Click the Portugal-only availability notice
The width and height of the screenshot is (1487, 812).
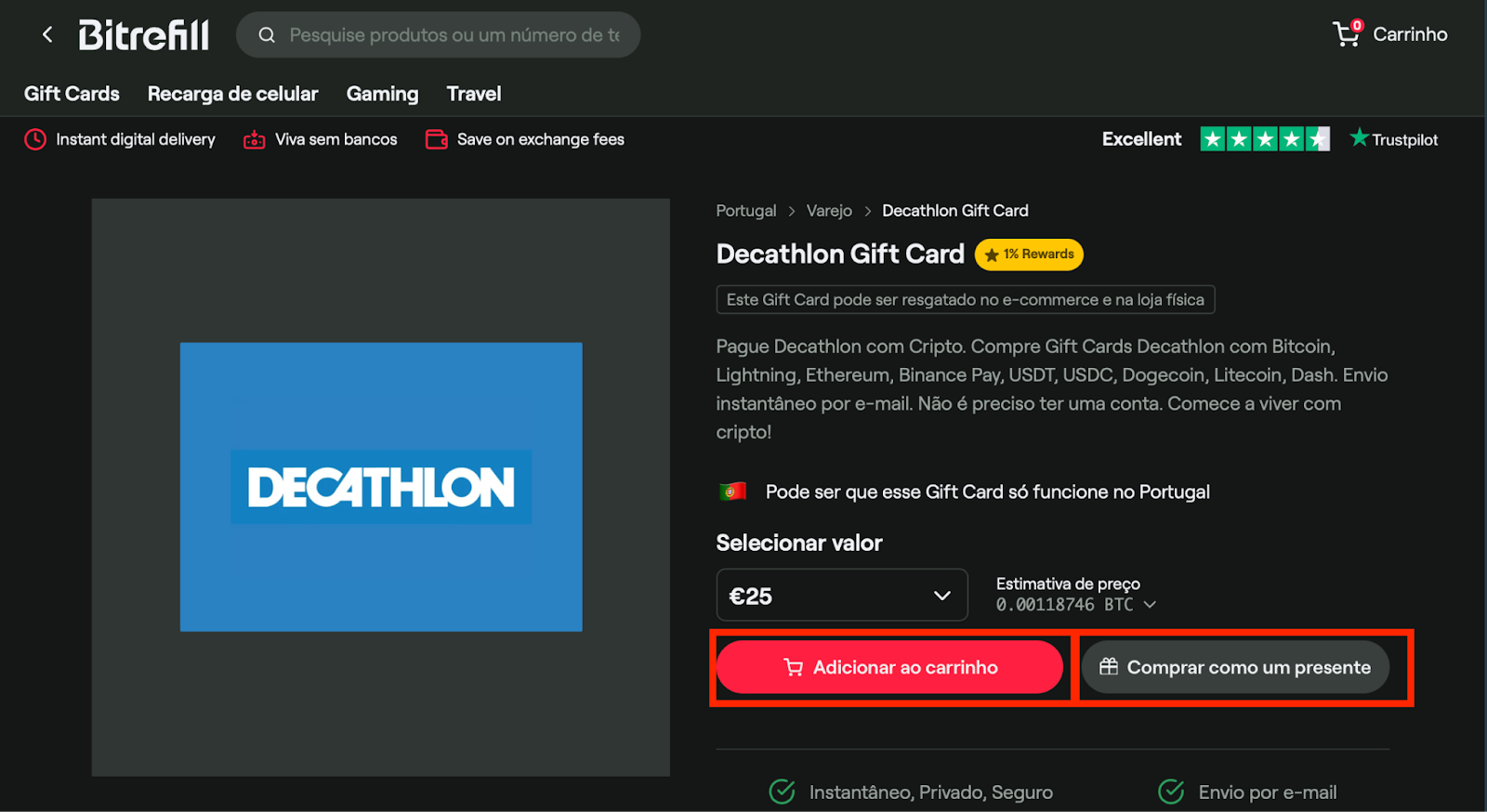987,491
